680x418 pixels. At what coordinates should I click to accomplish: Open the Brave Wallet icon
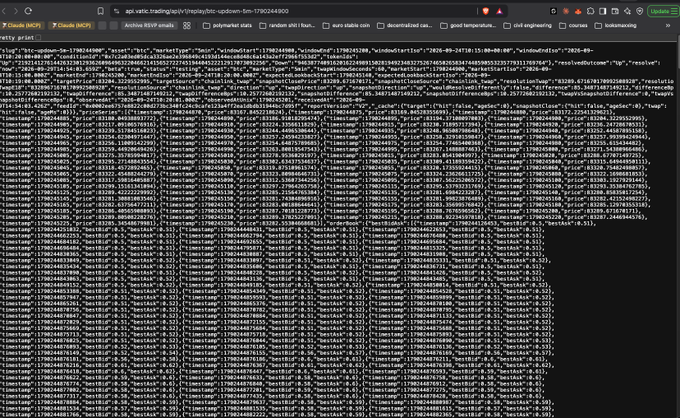615,11
